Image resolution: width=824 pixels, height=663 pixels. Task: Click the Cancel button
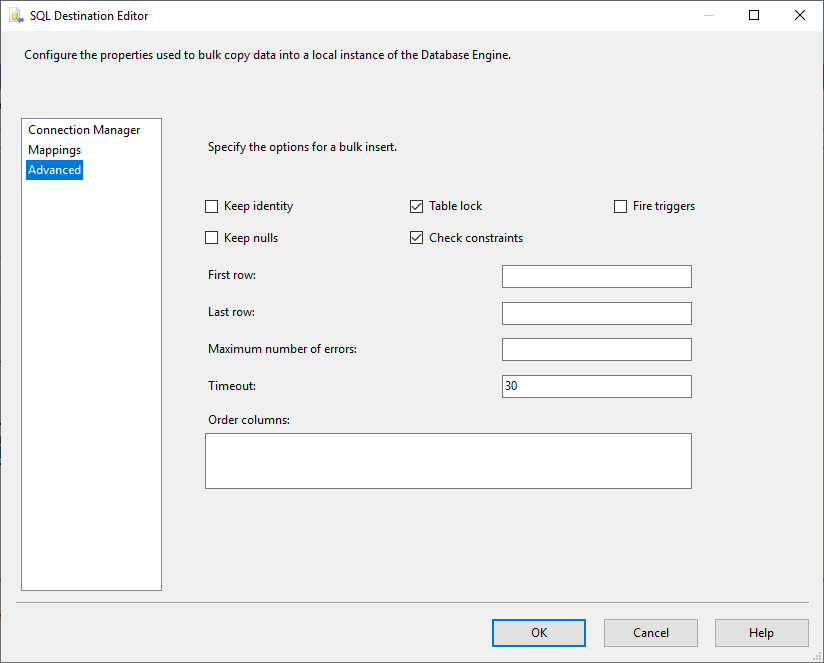pyautogui.click(x=651, y=632)
